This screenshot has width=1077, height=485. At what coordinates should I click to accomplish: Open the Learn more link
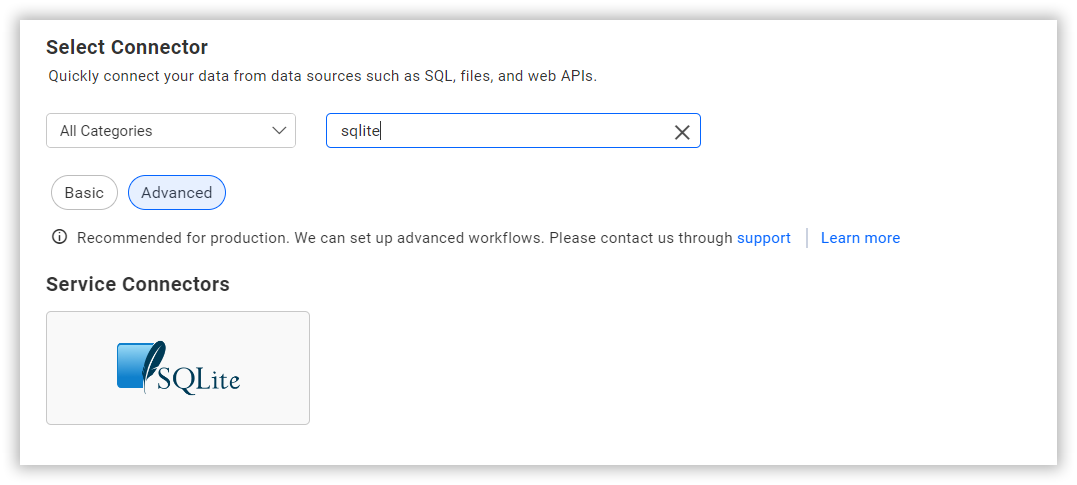tap(860, 238)
